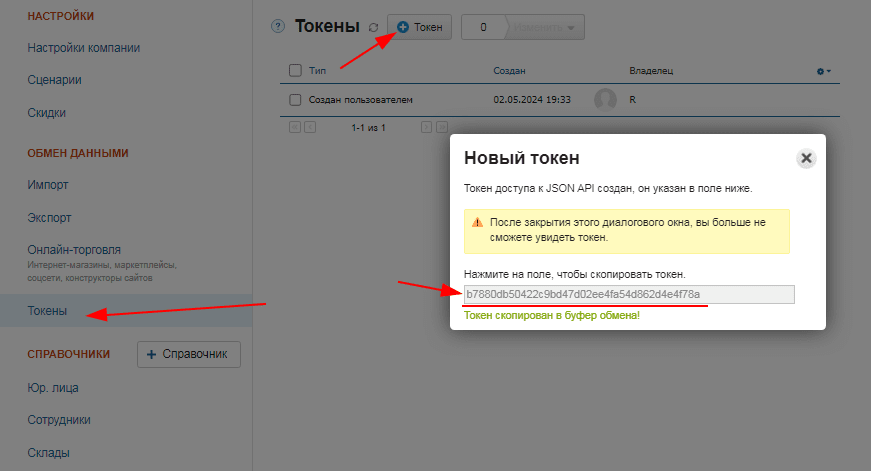
Task: Open Настройки компании in the sidebar
Action: (x=84, y=48)
